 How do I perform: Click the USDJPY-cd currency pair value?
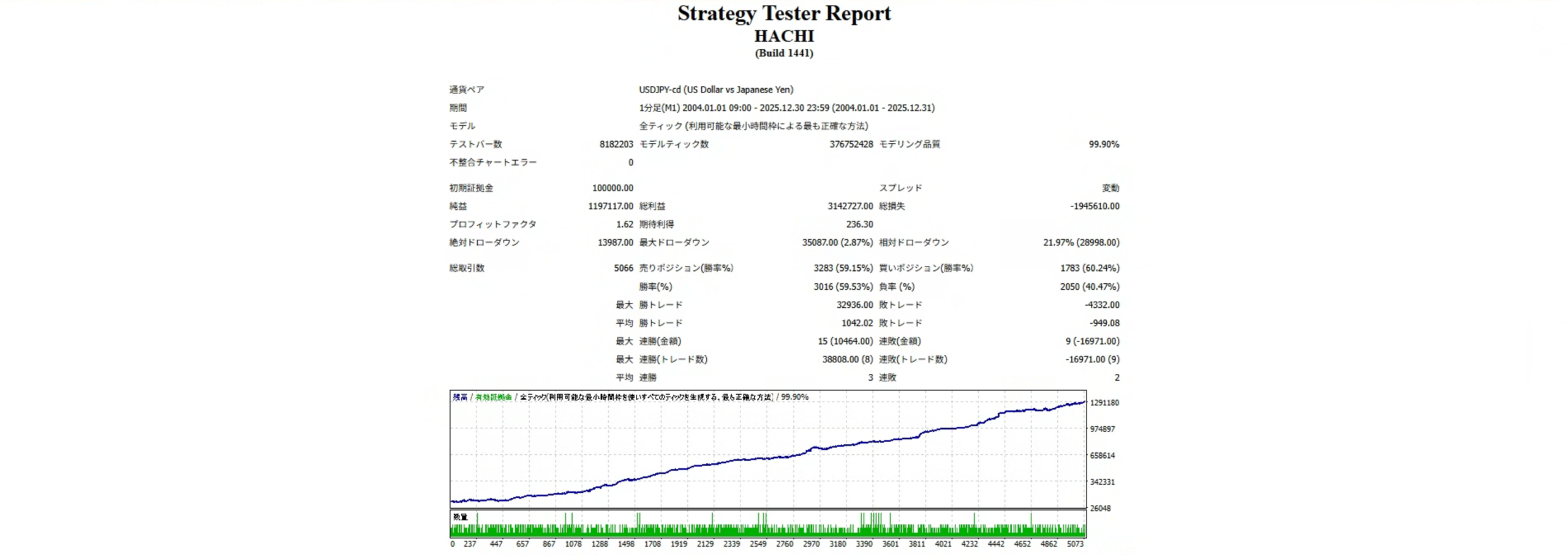click(715, 89)
